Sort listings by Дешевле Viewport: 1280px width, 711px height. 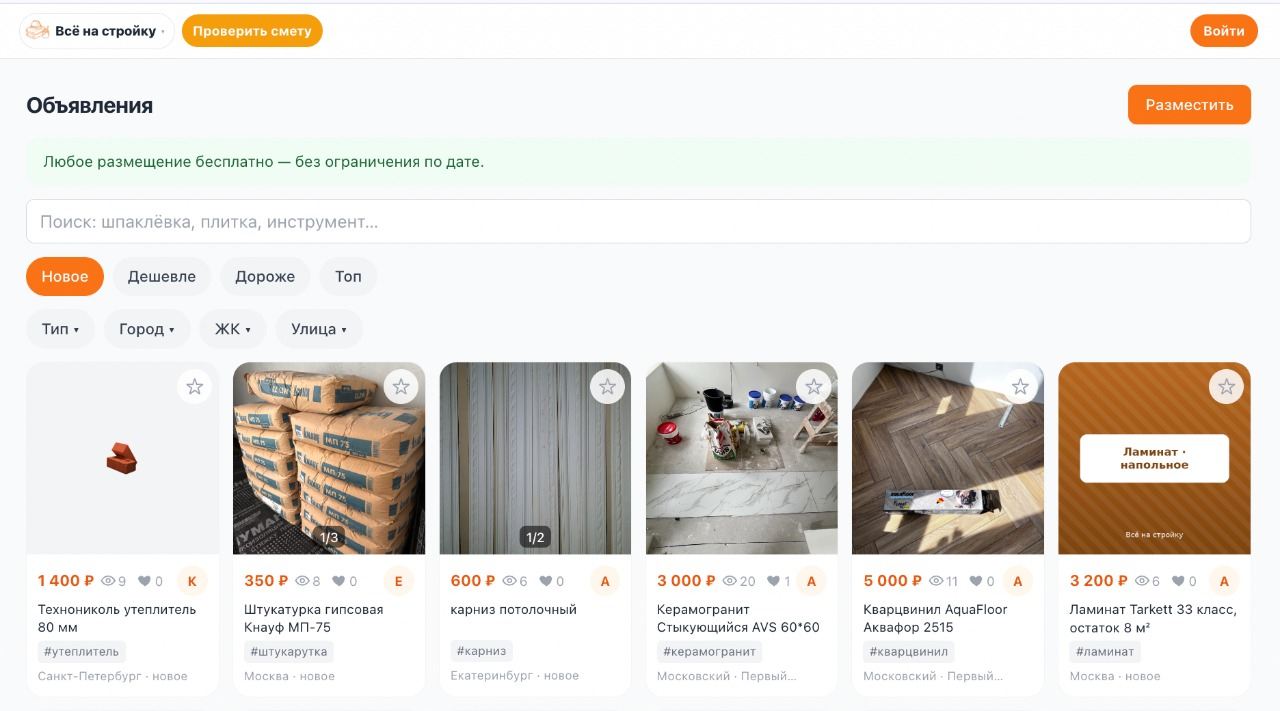coord(162,277)
